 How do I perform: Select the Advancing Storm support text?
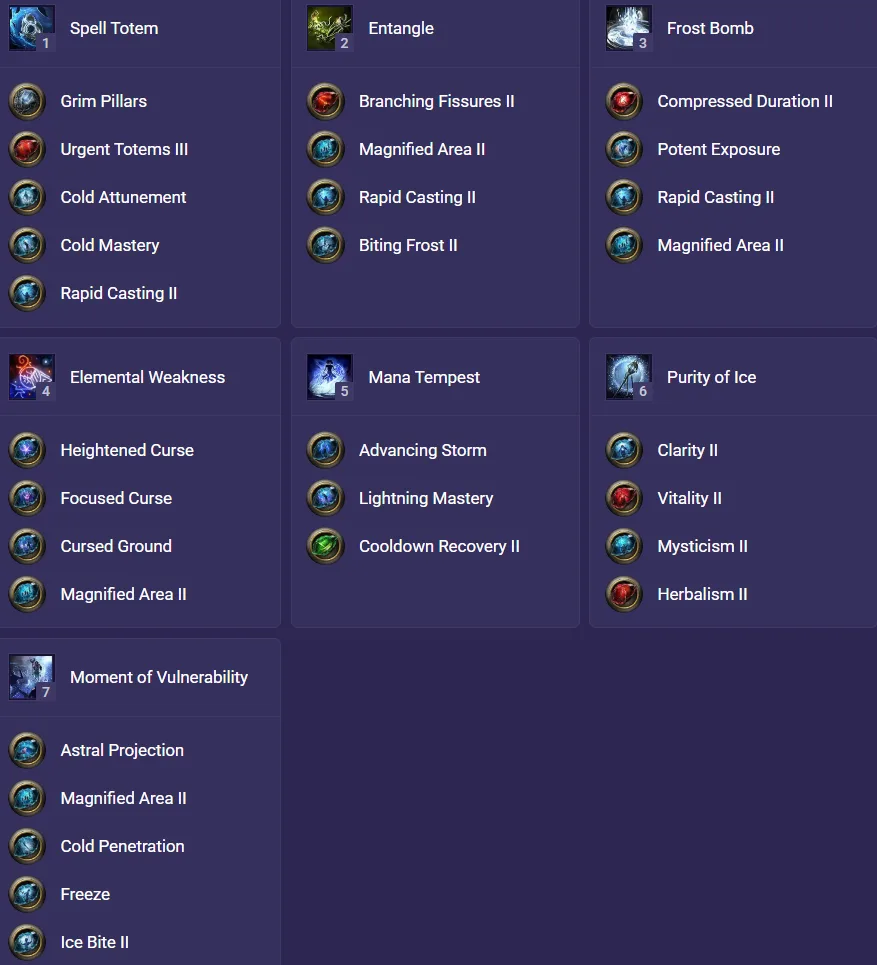(422, 450)
